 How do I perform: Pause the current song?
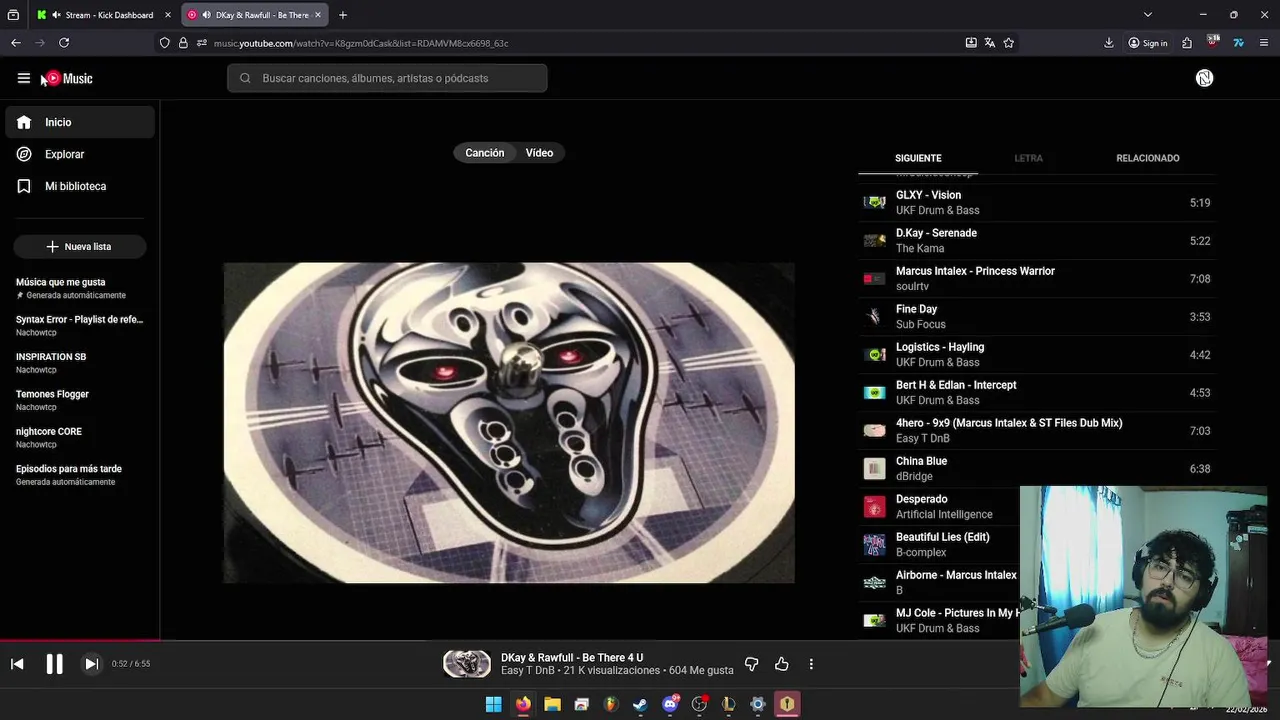coord(54,664)
